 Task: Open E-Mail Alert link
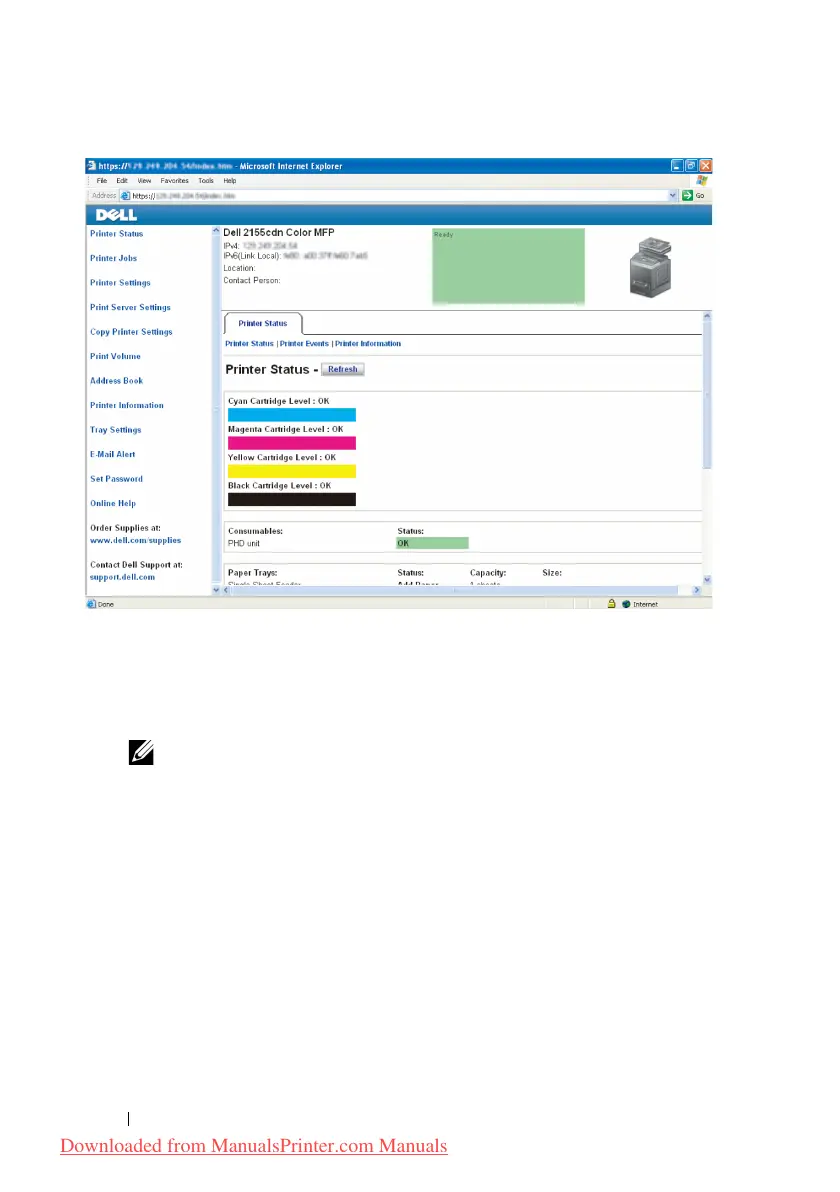[x=113, y=454]
